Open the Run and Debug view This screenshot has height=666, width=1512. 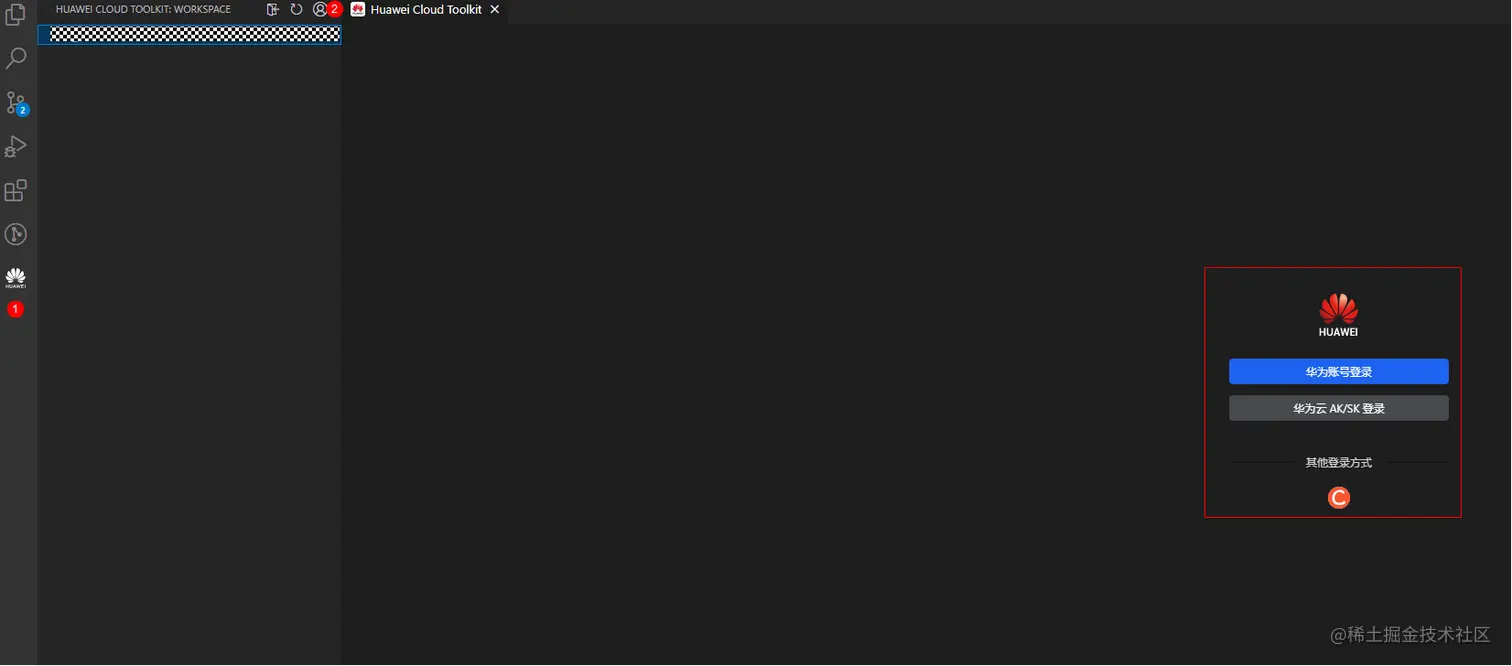[16, 147]
